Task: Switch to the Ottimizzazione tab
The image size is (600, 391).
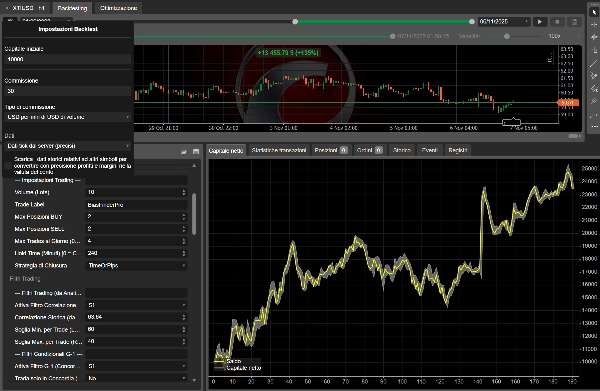Action: [118, 8]
